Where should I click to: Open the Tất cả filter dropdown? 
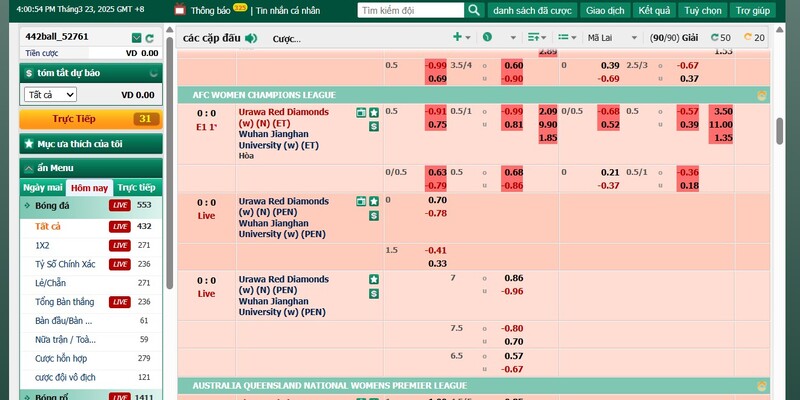[x=50, y=94]
